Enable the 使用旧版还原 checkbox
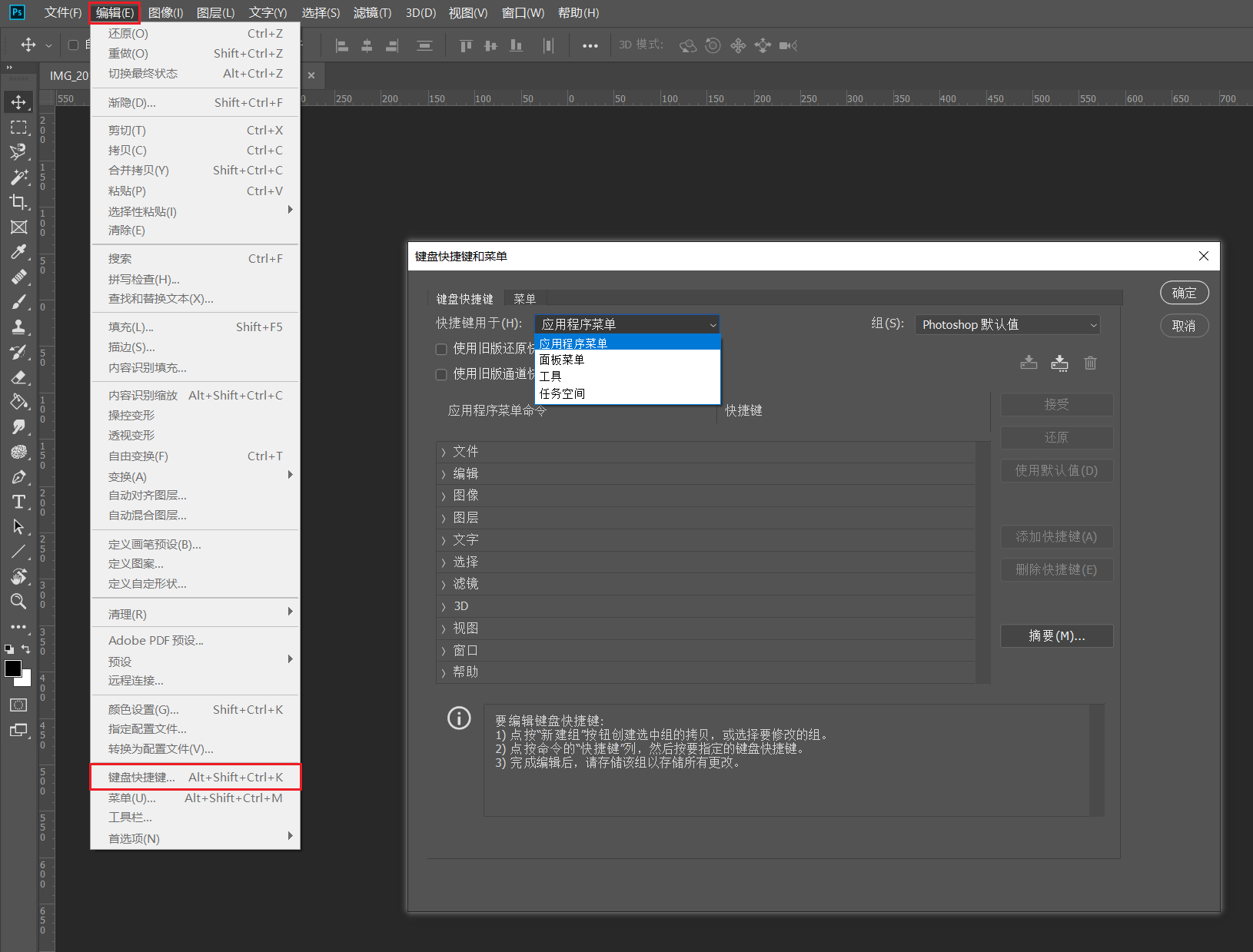The height and width of the screenshot is (952, 1253). (x=441, y=349)
